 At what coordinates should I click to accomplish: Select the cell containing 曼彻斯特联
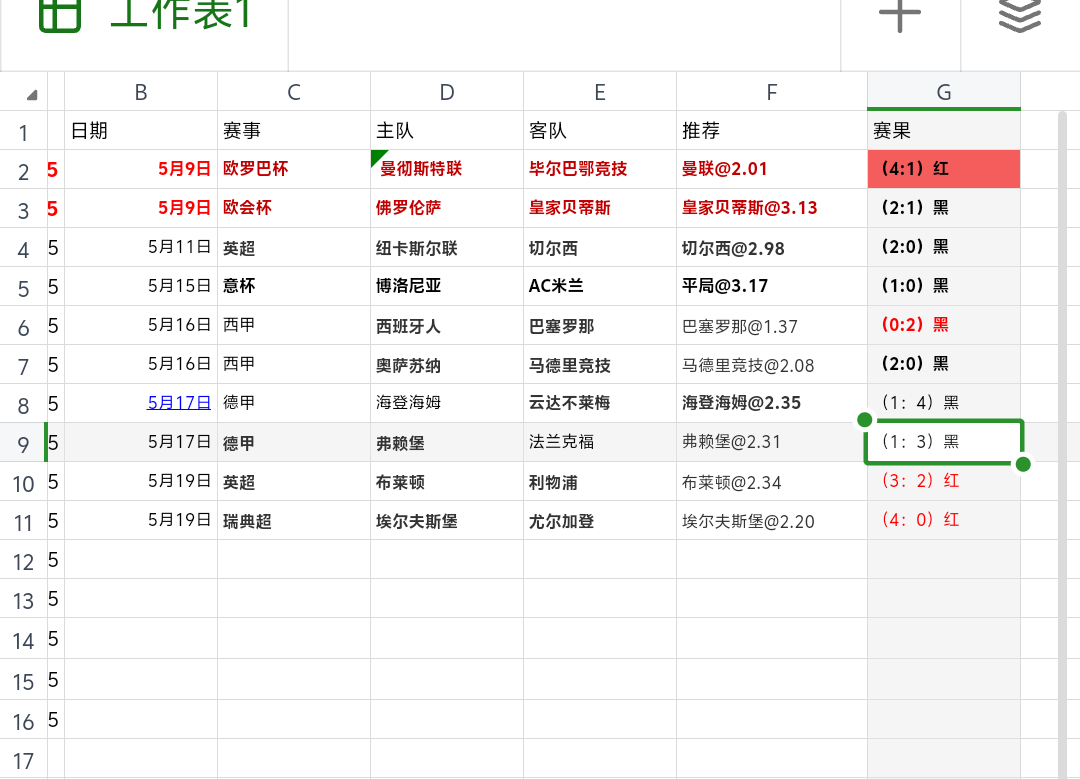pyautogui.click(x=446, y=169)
